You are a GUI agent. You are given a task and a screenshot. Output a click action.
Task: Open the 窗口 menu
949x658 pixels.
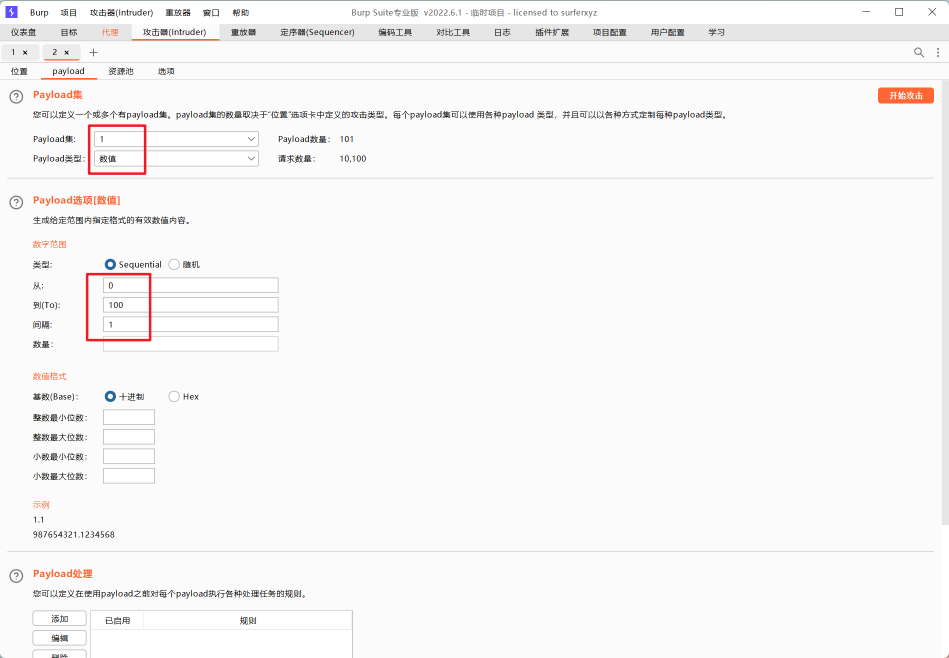coord(211,13)
